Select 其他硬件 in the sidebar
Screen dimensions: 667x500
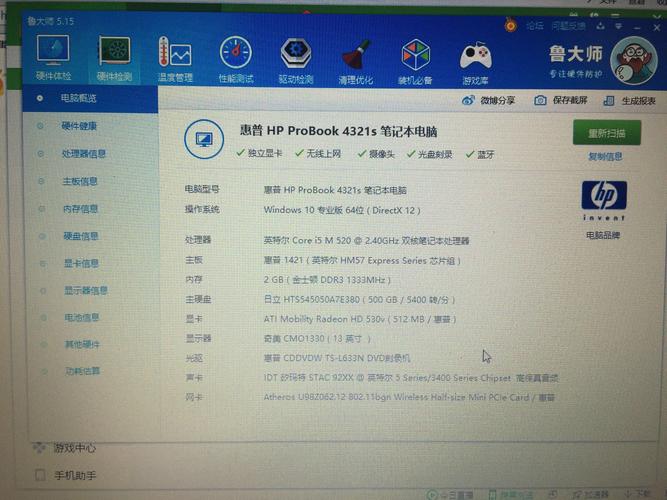(82, 344)
